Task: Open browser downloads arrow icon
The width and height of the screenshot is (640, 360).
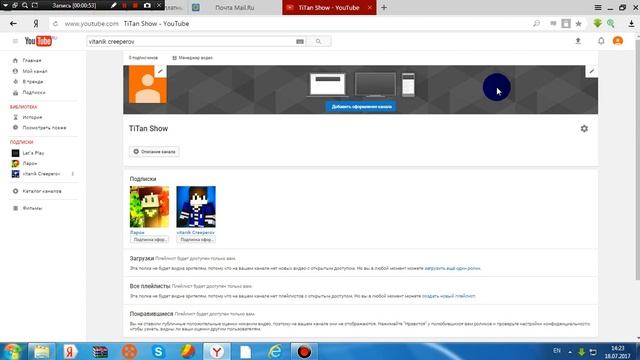Action: pos(631,24)
